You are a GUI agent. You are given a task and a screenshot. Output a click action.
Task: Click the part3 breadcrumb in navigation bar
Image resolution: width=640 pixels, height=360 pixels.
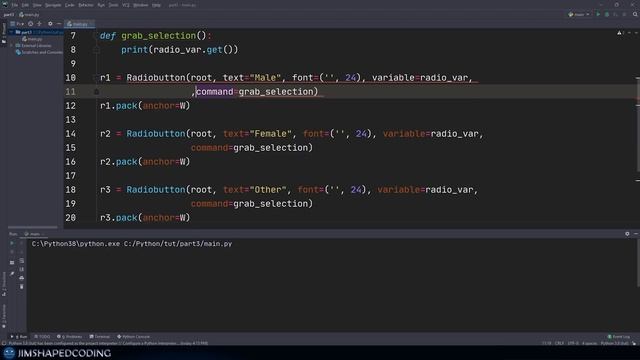click(9, 15)
